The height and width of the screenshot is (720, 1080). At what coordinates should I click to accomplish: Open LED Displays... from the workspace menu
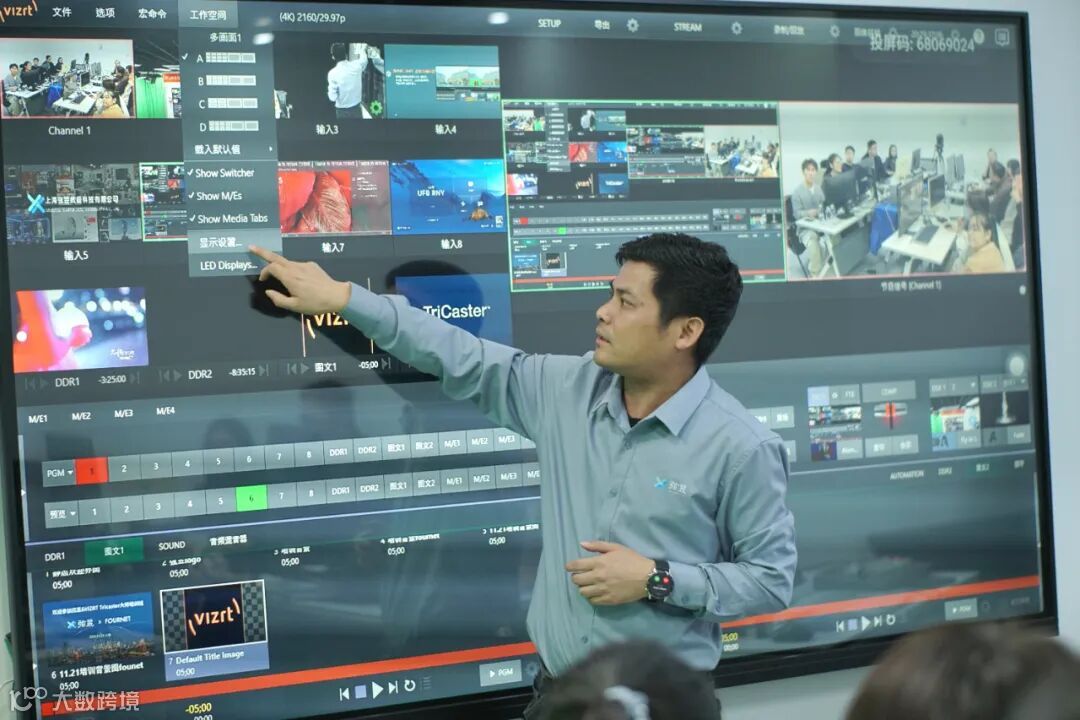229,265
